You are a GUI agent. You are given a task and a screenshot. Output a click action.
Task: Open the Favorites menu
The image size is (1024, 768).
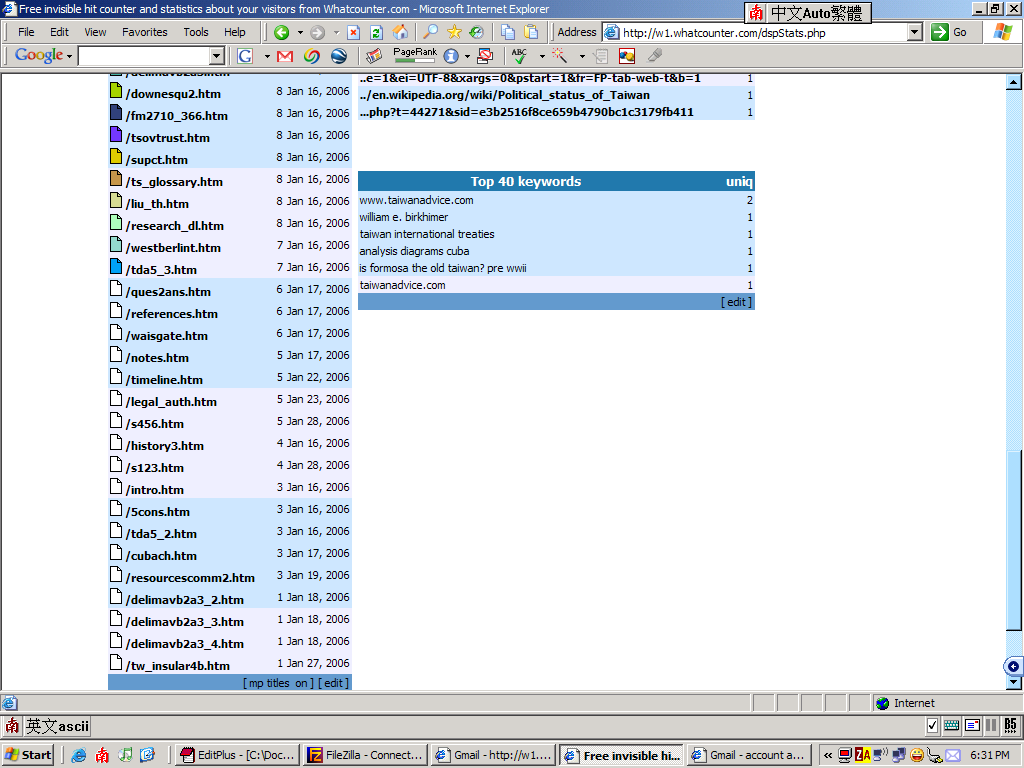click(145, 32)
